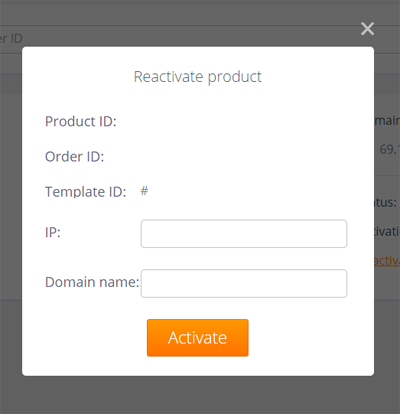
Task: Click the dimmed ID column header behind dialog
Action: (x=11, y=38)
